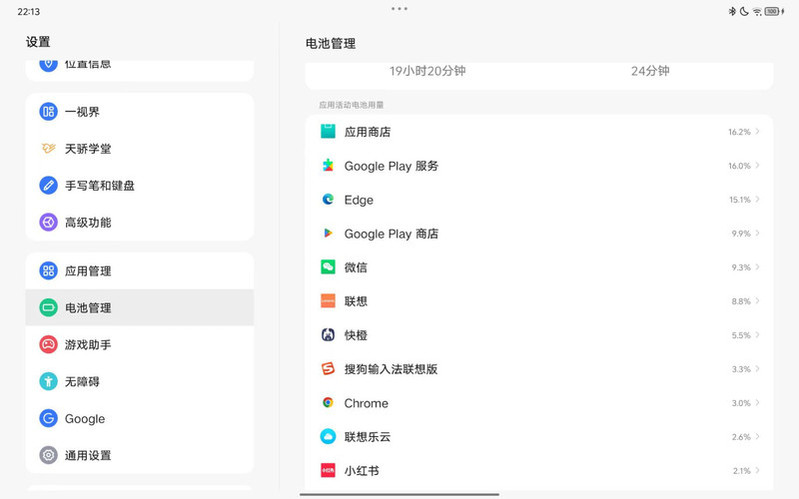Tap the 通用设置 gear icon
The height and width of the screenshot is (499, 799).
[48, 455]
